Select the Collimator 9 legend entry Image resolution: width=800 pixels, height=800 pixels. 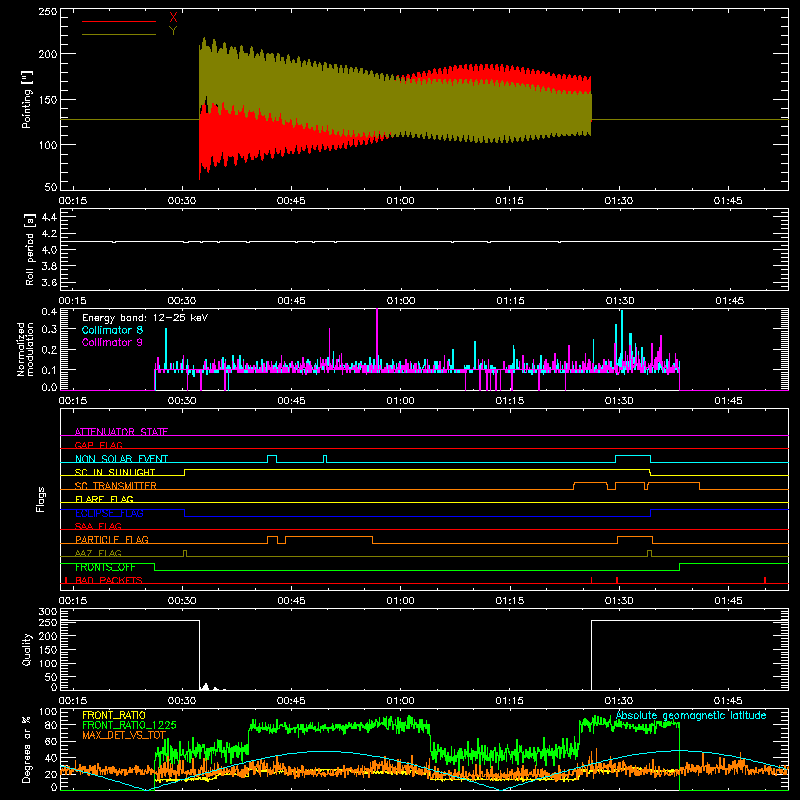[x=112, y=342]
